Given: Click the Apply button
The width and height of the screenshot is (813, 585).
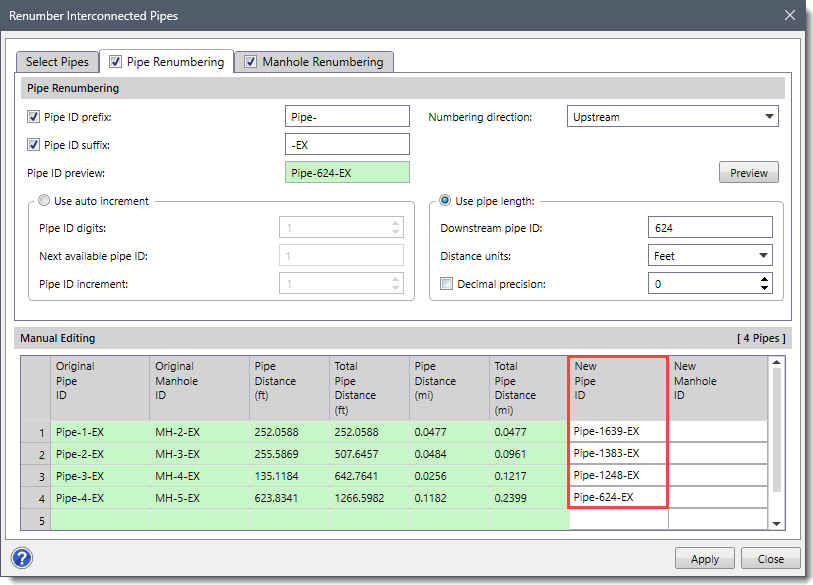Looking at the screenshot, I should [705, 559].
